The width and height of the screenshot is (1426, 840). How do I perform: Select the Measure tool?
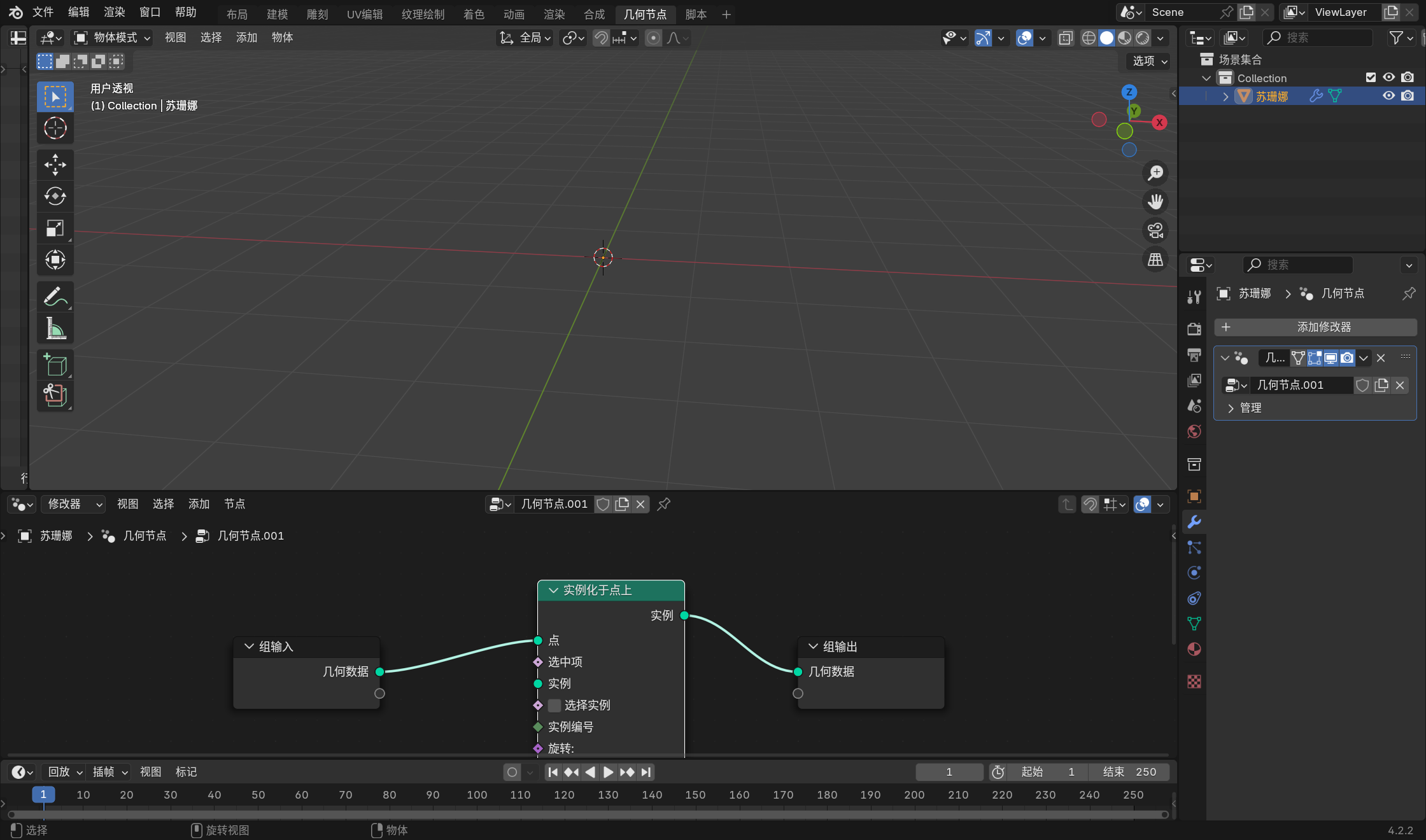55,328
